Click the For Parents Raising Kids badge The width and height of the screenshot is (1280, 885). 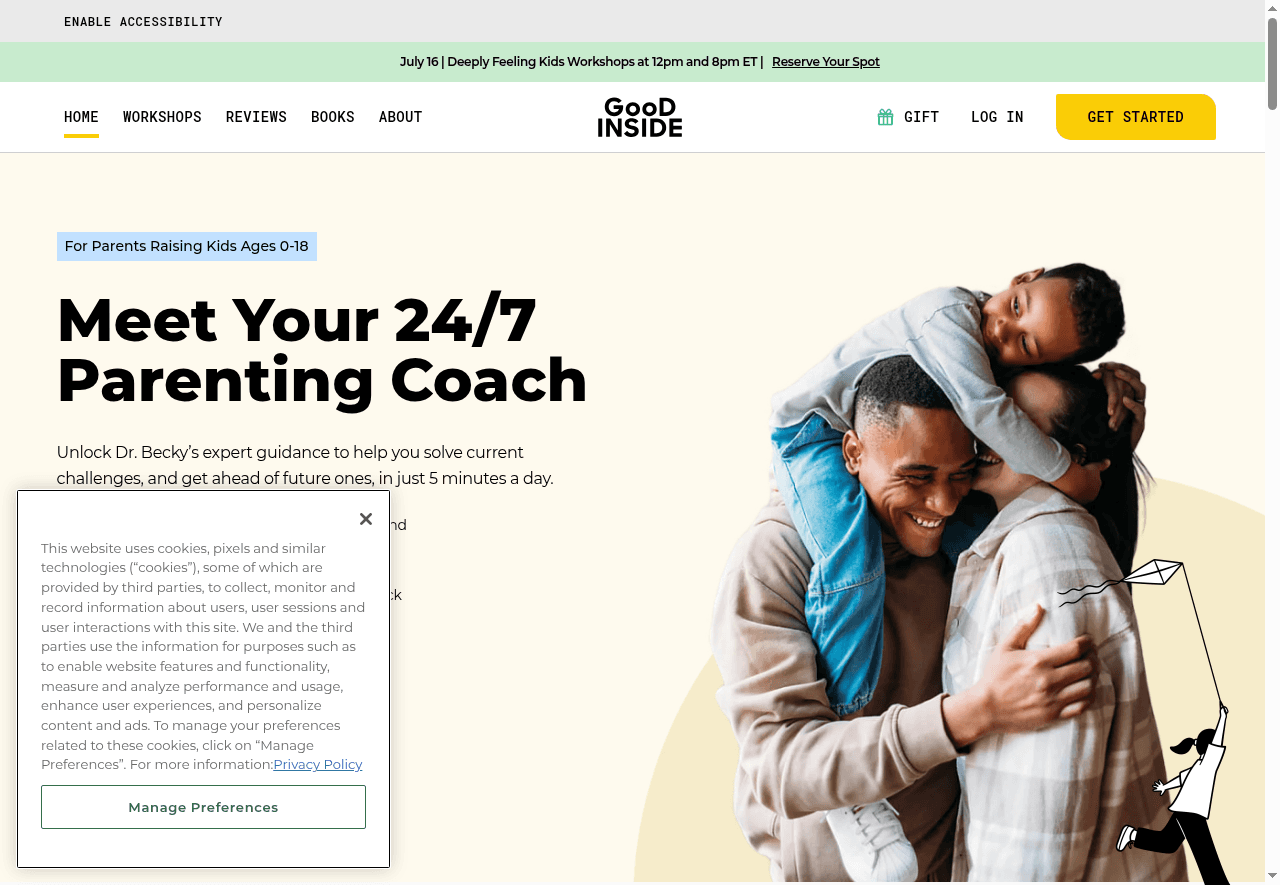(187, 246)
